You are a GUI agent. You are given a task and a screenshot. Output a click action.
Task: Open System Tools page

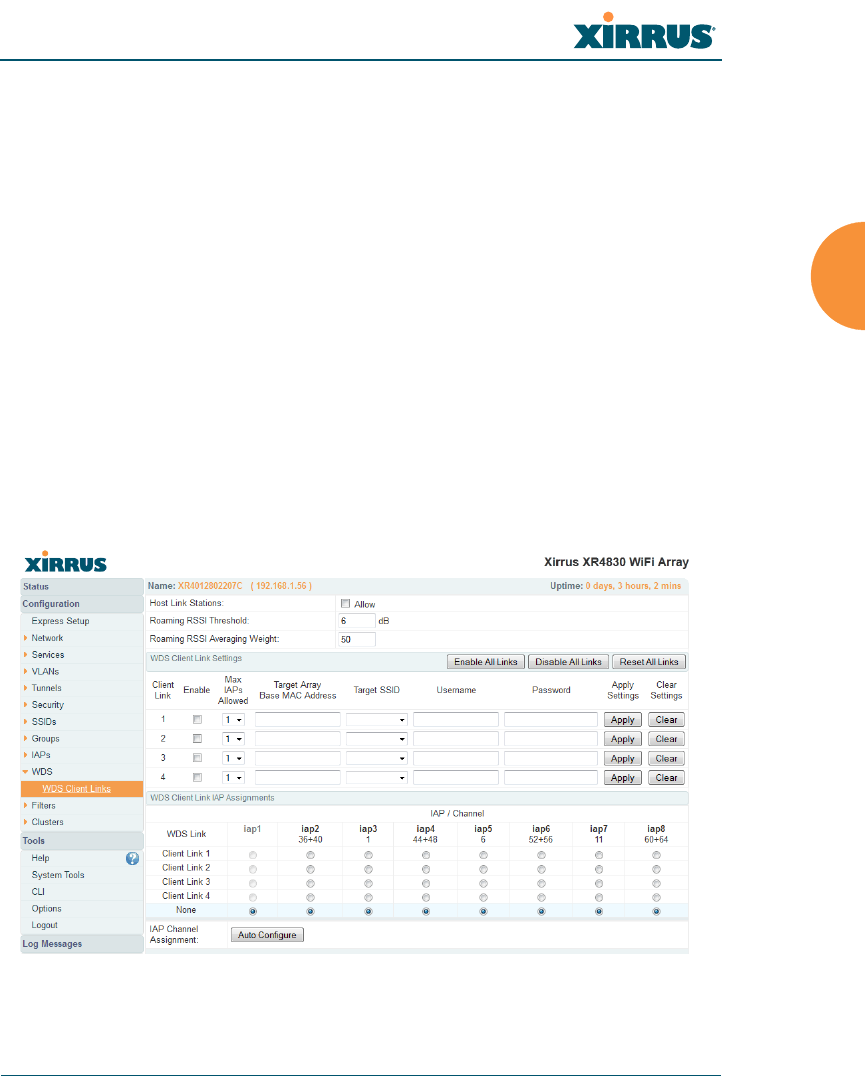click(x=58, y=875)
